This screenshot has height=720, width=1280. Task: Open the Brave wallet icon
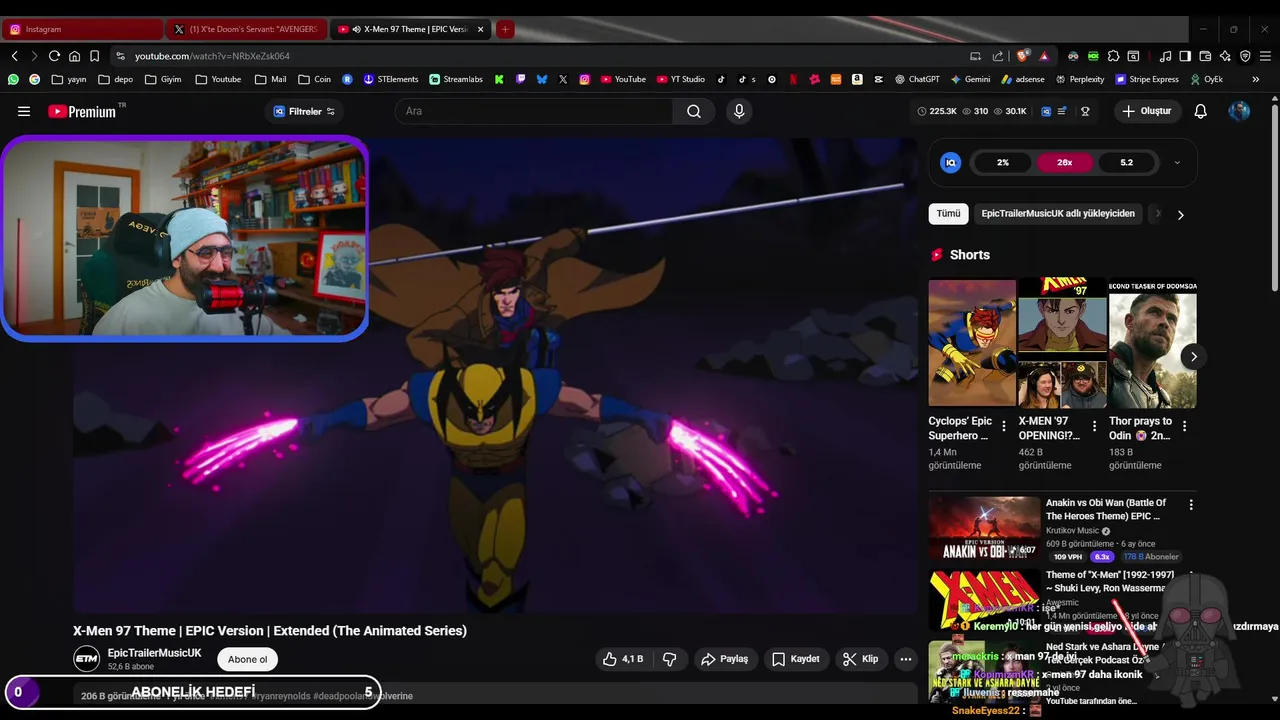pos(1205,56)
